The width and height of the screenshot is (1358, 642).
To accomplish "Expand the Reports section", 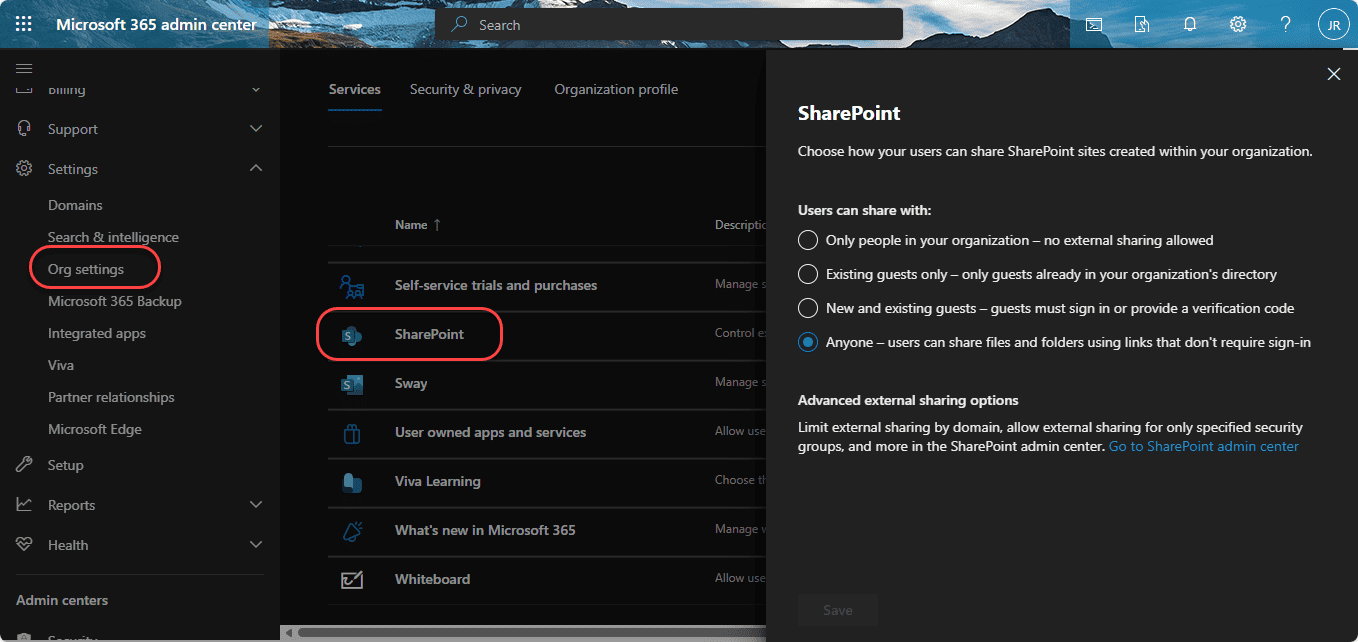I will click(256, 504).
